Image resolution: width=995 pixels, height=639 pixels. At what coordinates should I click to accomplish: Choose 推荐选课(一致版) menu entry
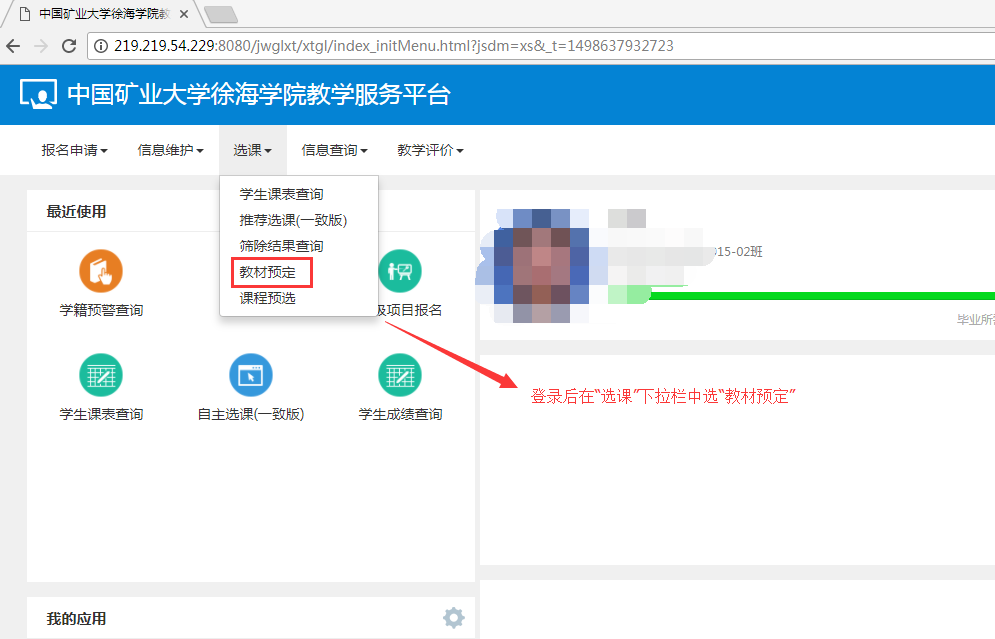click(x=293, y=220)
